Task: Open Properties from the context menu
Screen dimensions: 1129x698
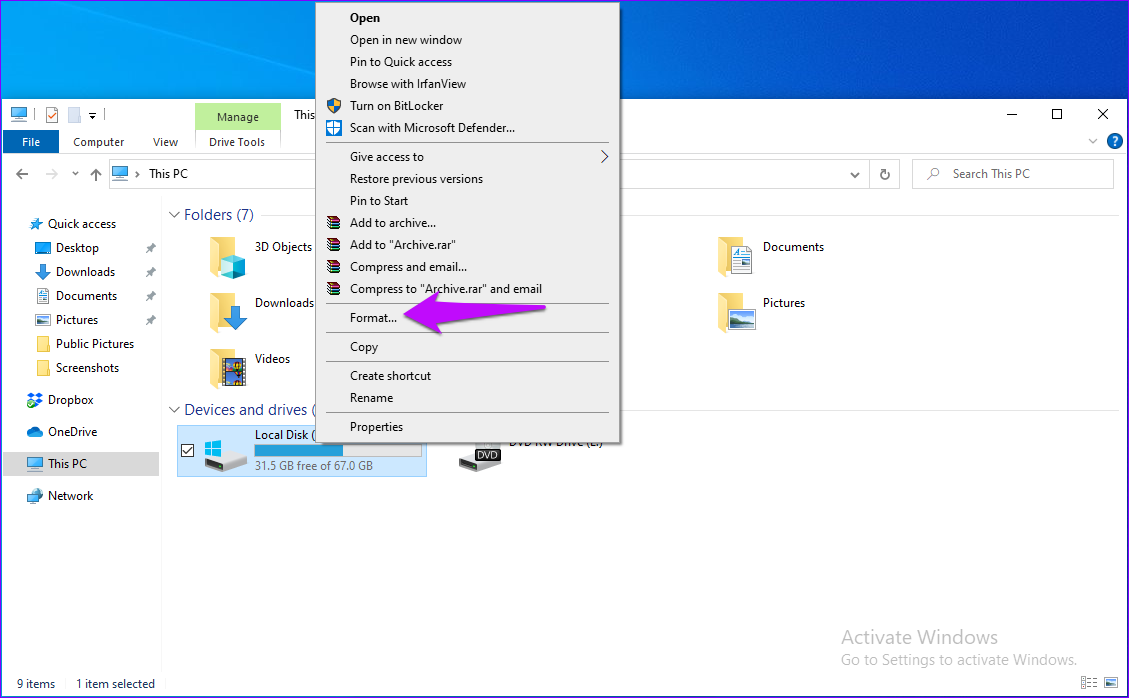Action: (376, 426)
